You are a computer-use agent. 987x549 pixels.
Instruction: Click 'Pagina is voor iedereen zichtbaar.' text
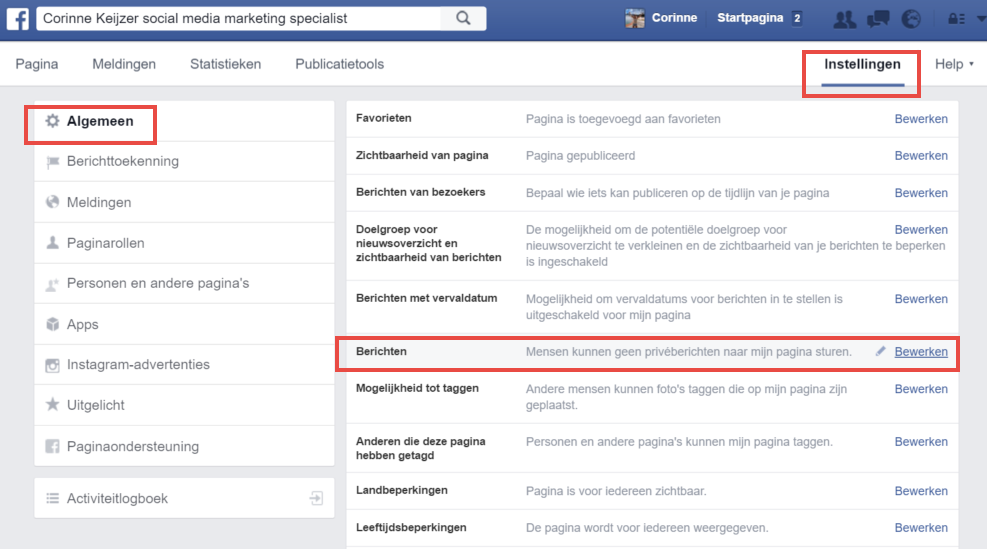616,491
